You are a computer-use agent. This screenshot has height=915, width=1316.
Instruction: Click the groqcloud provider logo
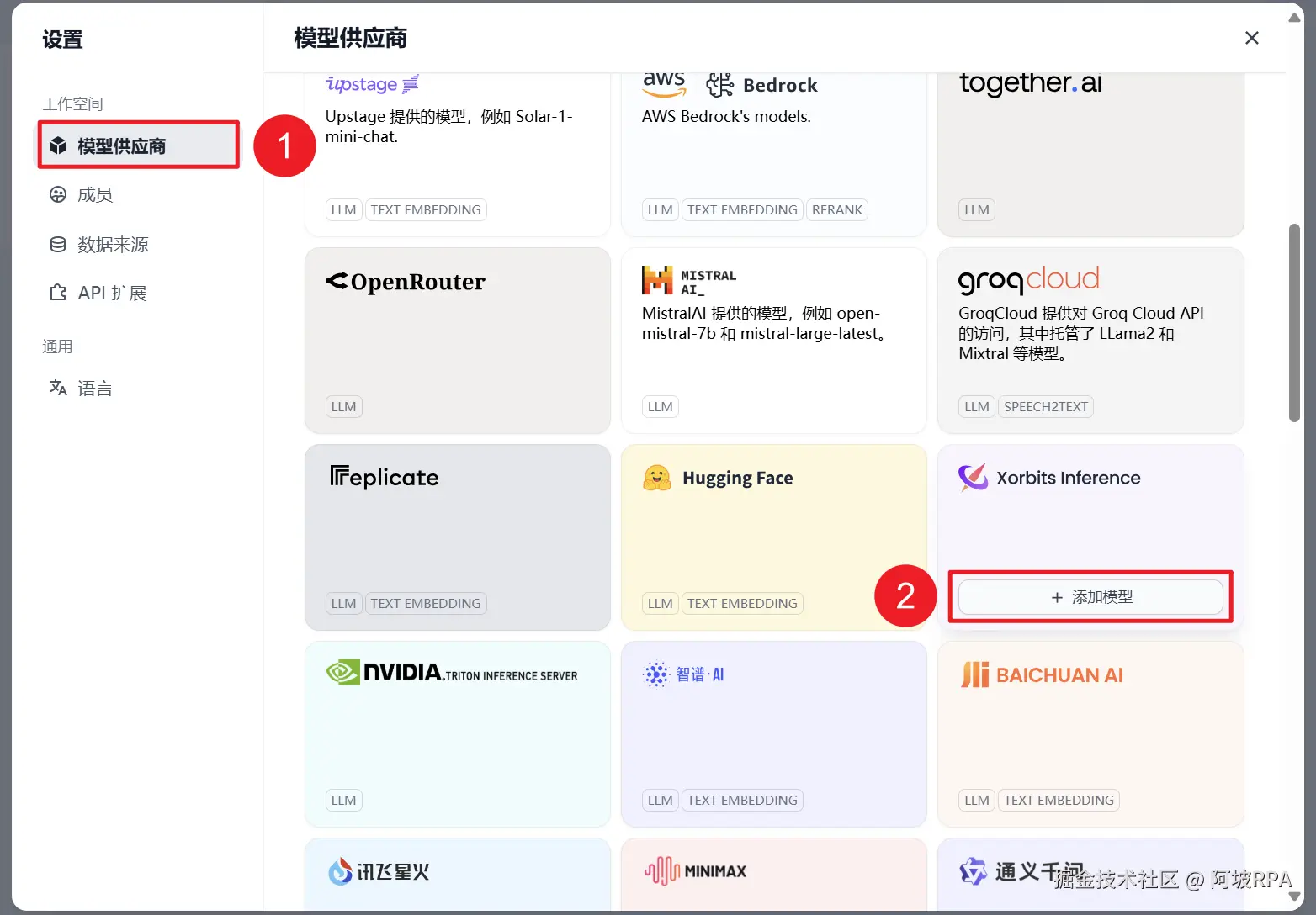[1029, 280]
